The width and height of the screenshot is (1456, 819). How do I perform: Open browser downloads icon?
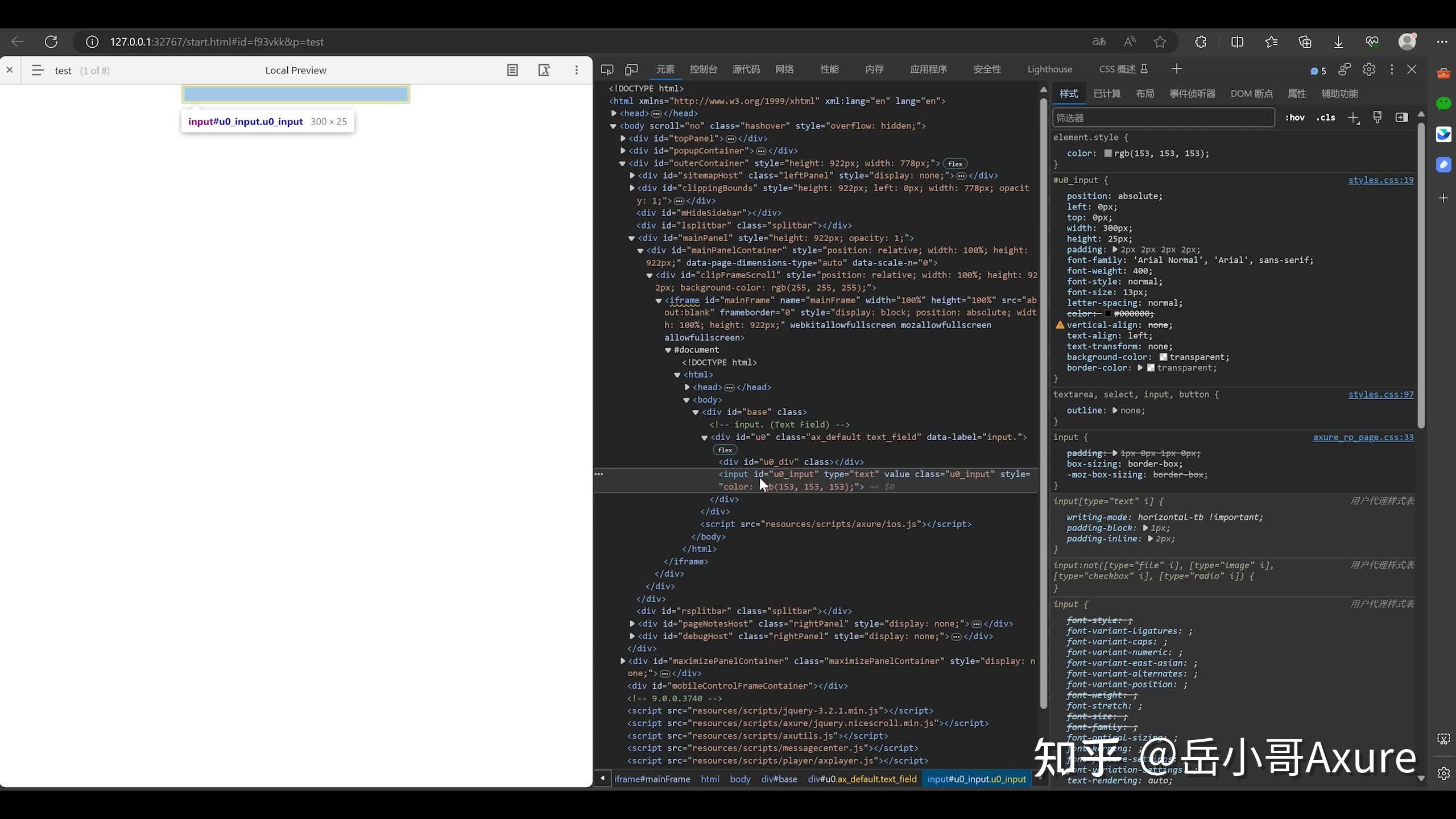(x=1338, y=42)
